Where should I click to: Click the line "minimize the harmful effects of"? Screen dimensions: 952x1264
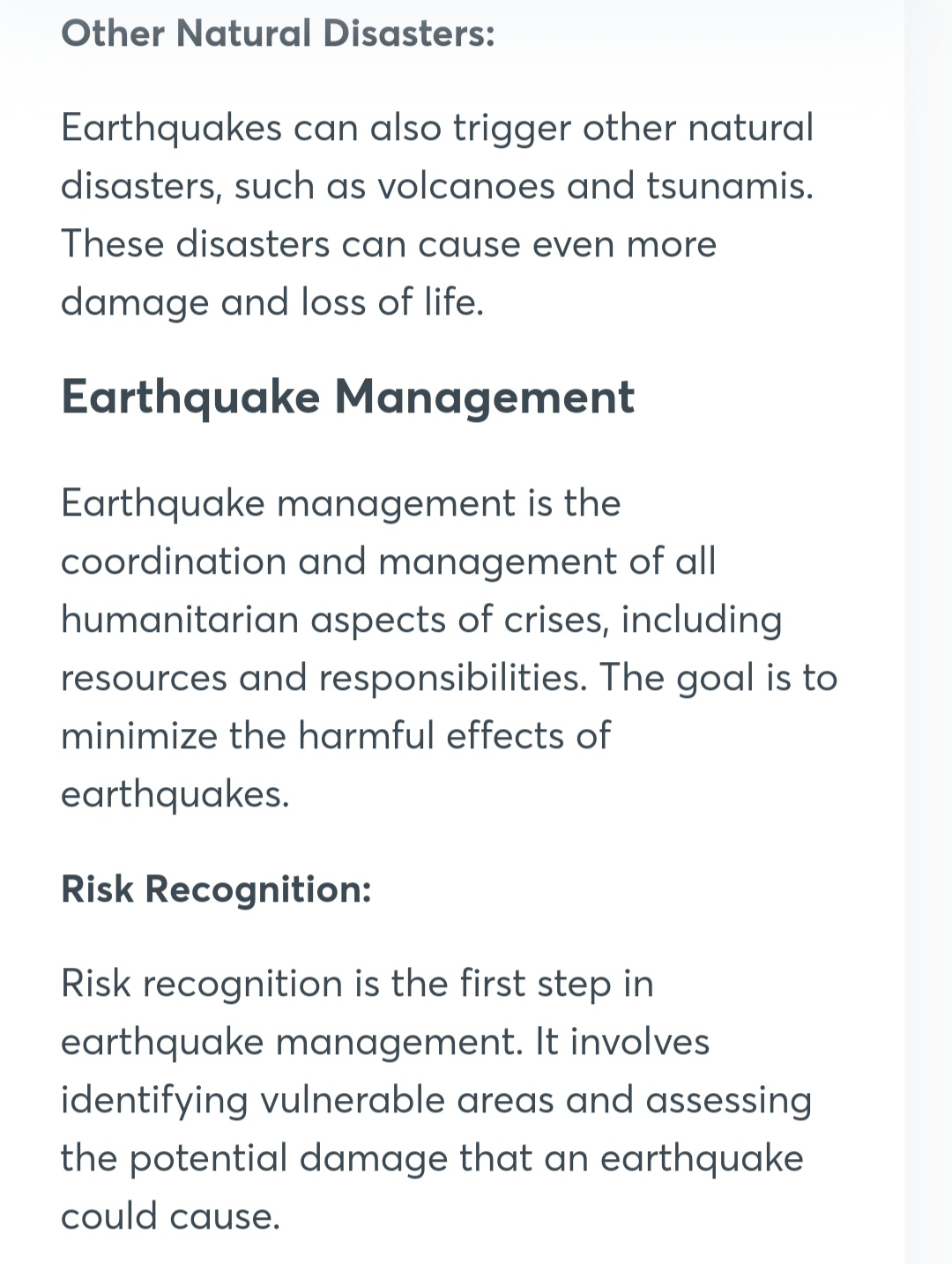336,735
